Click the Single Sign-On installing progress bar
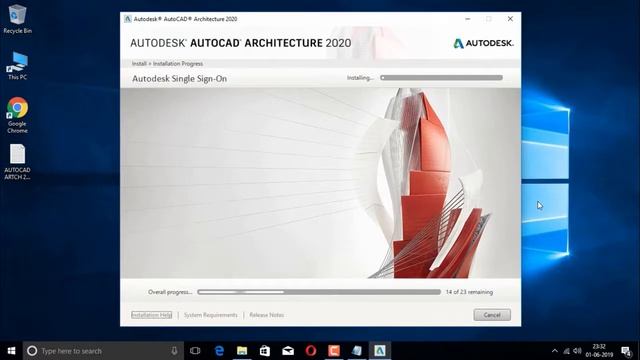 (x=441, y=78)
